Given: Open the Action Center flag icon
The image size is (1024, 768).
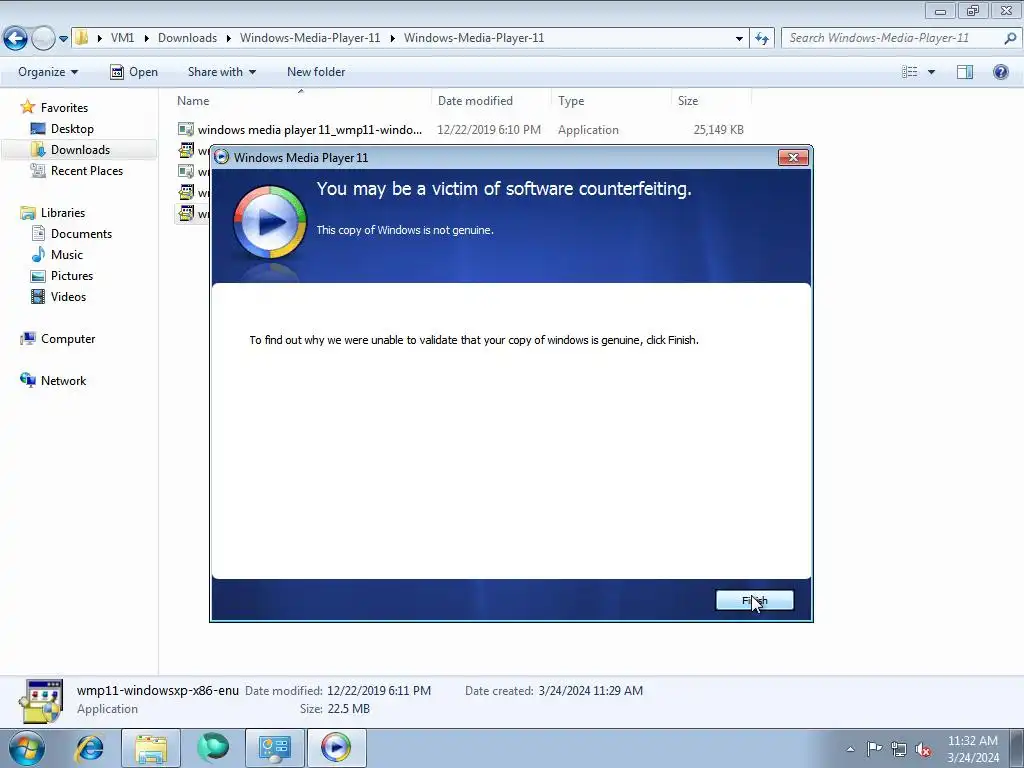Looking at the screenshot, I should (x=874, y=748).
